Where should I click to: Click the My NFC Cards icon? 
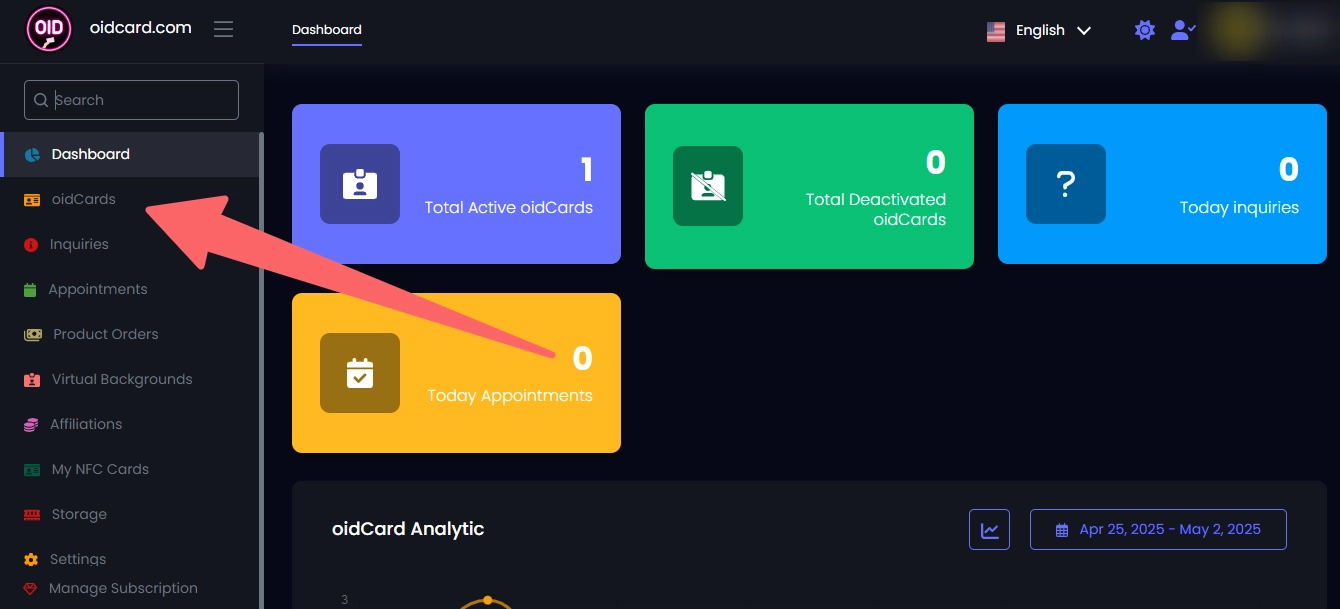pyautogui.click(x=32, y=469)
